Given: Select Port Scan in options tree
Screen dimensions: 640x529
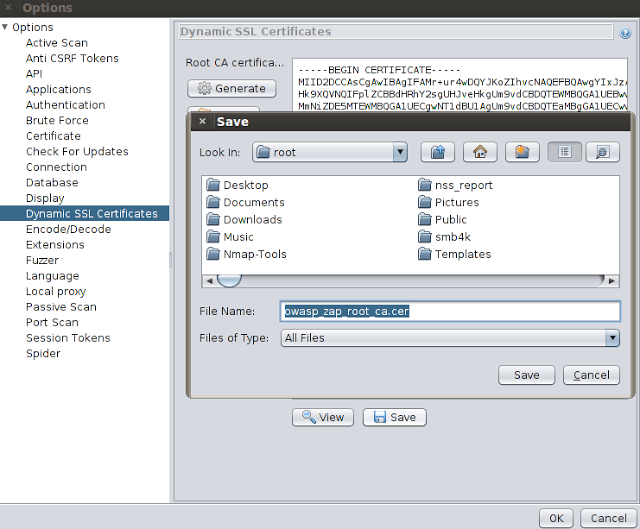Looking at the screenshot, I should point(52,322).
